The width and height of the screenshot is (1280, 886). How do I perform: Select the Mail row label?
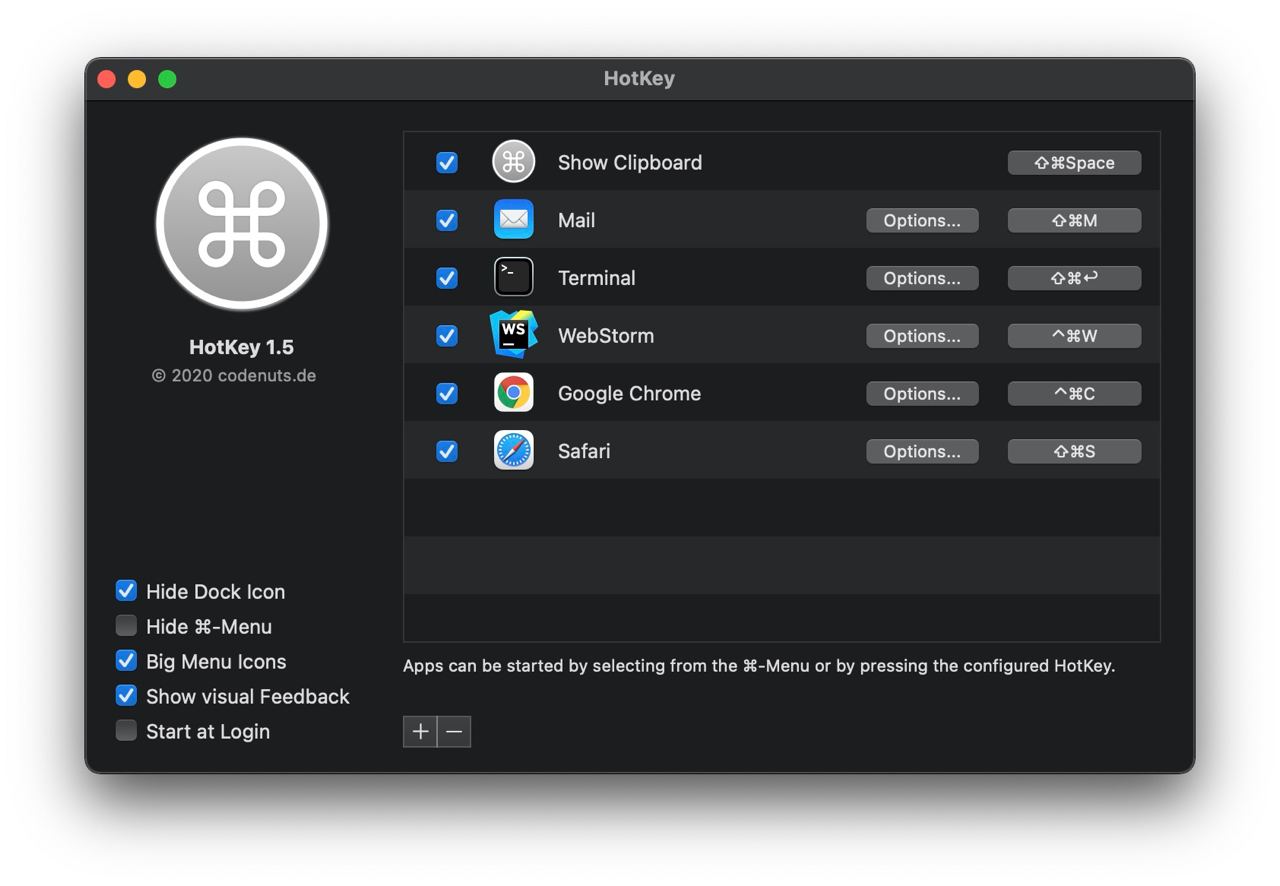pos(576,220)
